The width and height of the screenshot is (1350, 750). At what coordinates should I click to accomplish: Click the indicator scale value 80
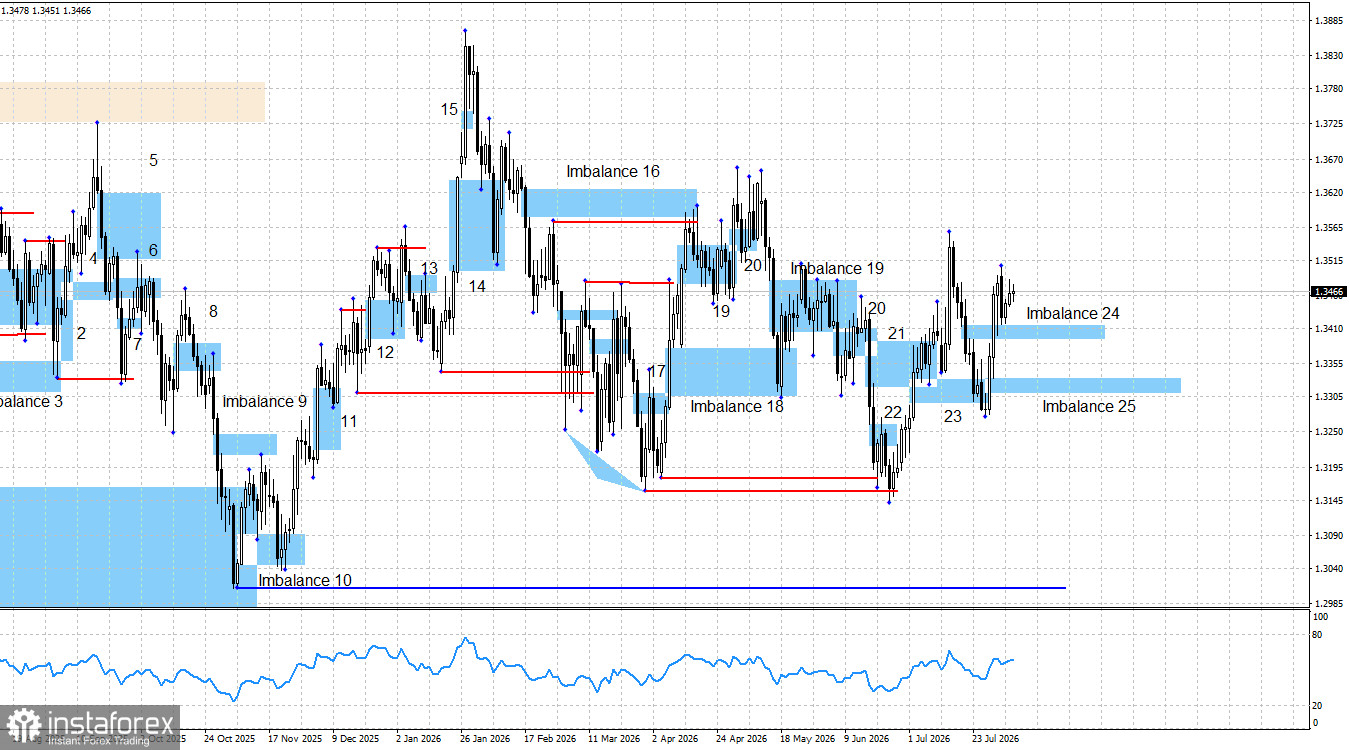[1317, 635]
